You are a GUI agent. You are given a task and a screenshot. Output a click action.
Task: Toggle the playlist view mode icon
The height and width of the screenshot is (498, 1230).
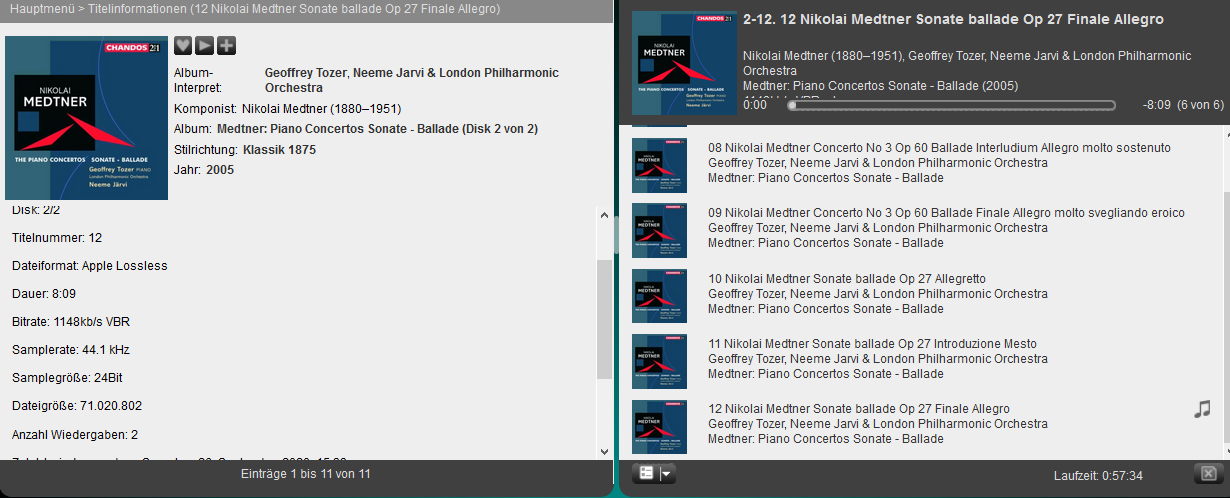click(646, 473)
